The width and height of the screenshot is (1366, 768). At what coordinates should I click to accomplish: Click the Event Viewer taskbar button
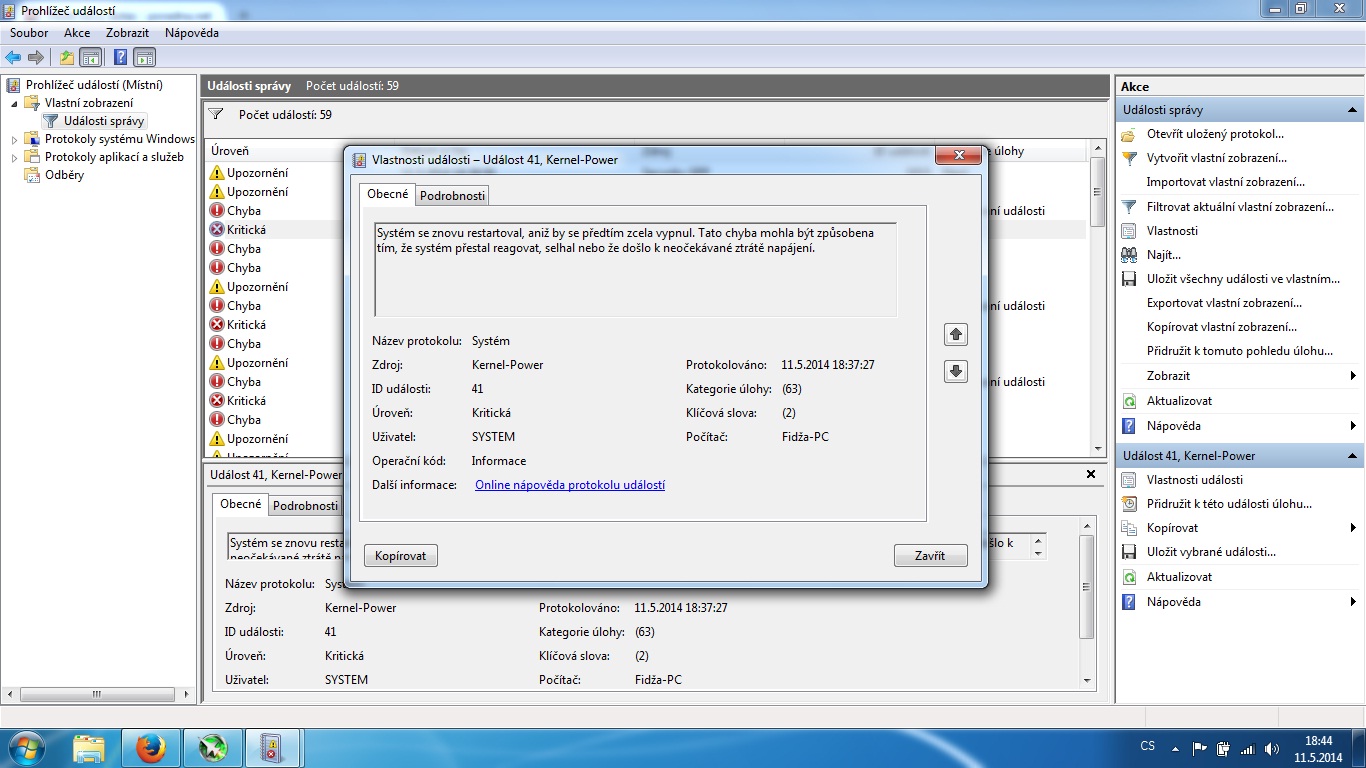point(273,747)
